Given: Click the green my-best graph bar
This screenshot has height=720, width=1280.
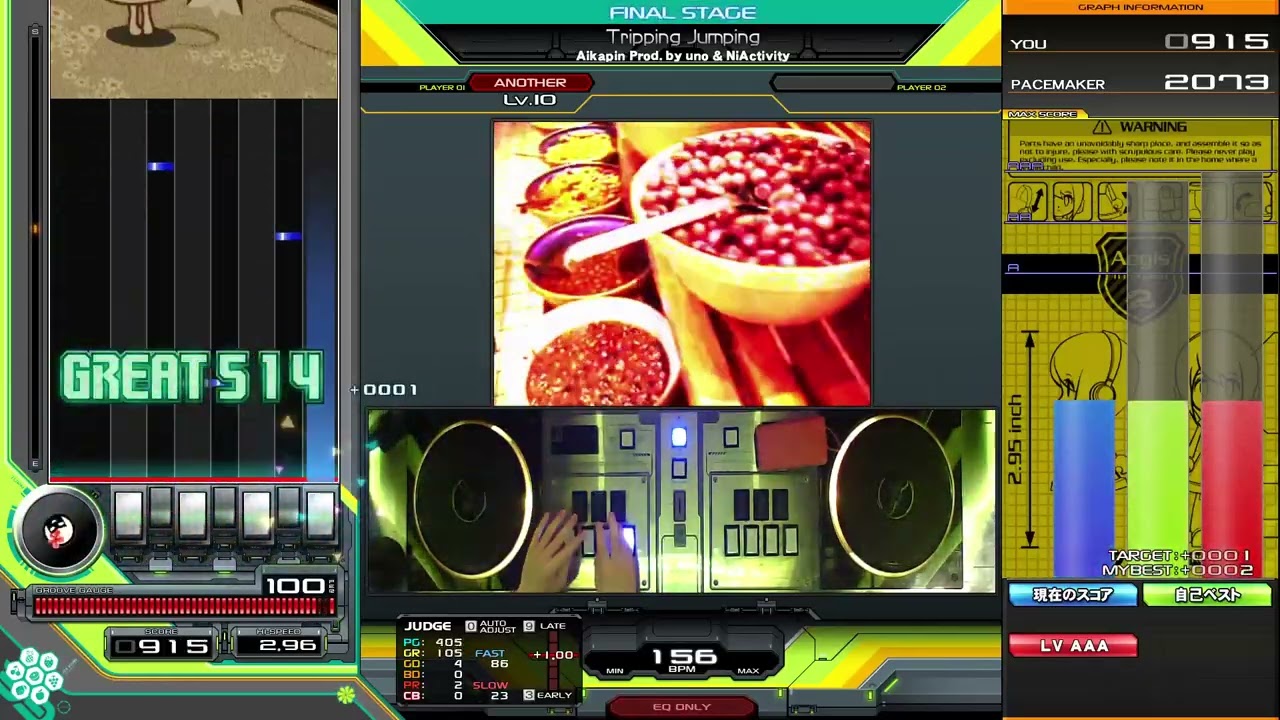Looking at the screenshot, I should [x=1157, y=488].
